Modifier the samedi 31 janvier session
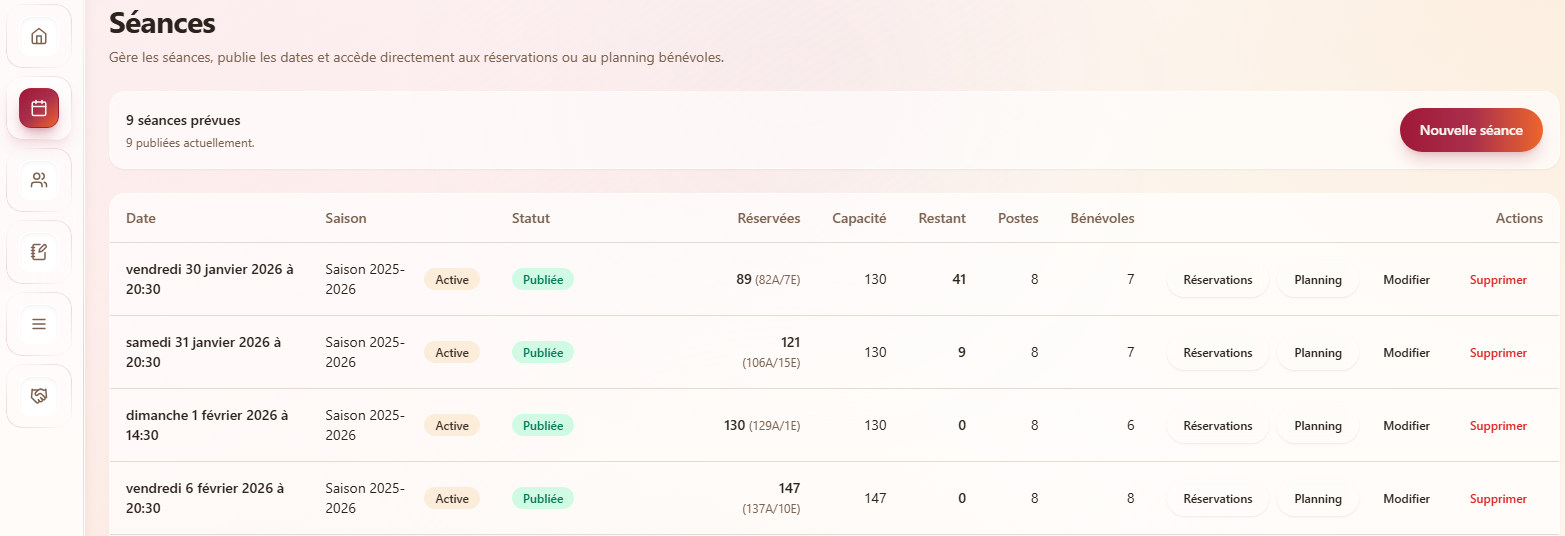 (1406, 353)
